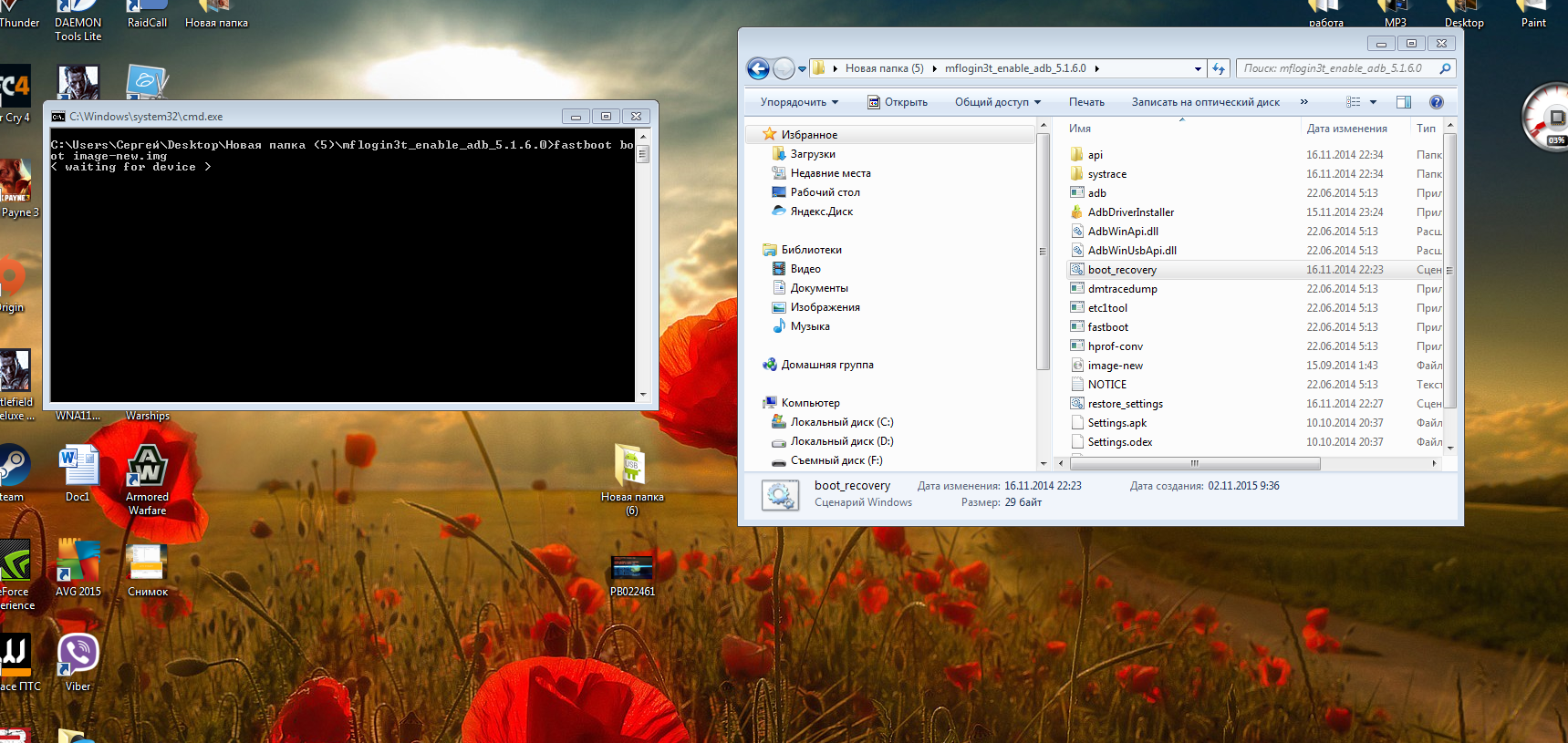This screenshot has height=743, width=1568.
Task: Click the Печать toolbar item
Action: point(1086,102)
